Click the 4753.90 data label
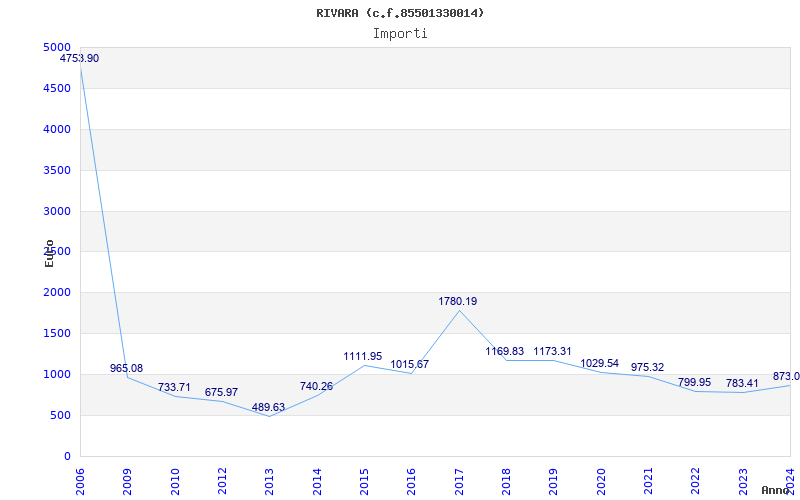Screen dimensions: 800x500 (x=80, y=58)
